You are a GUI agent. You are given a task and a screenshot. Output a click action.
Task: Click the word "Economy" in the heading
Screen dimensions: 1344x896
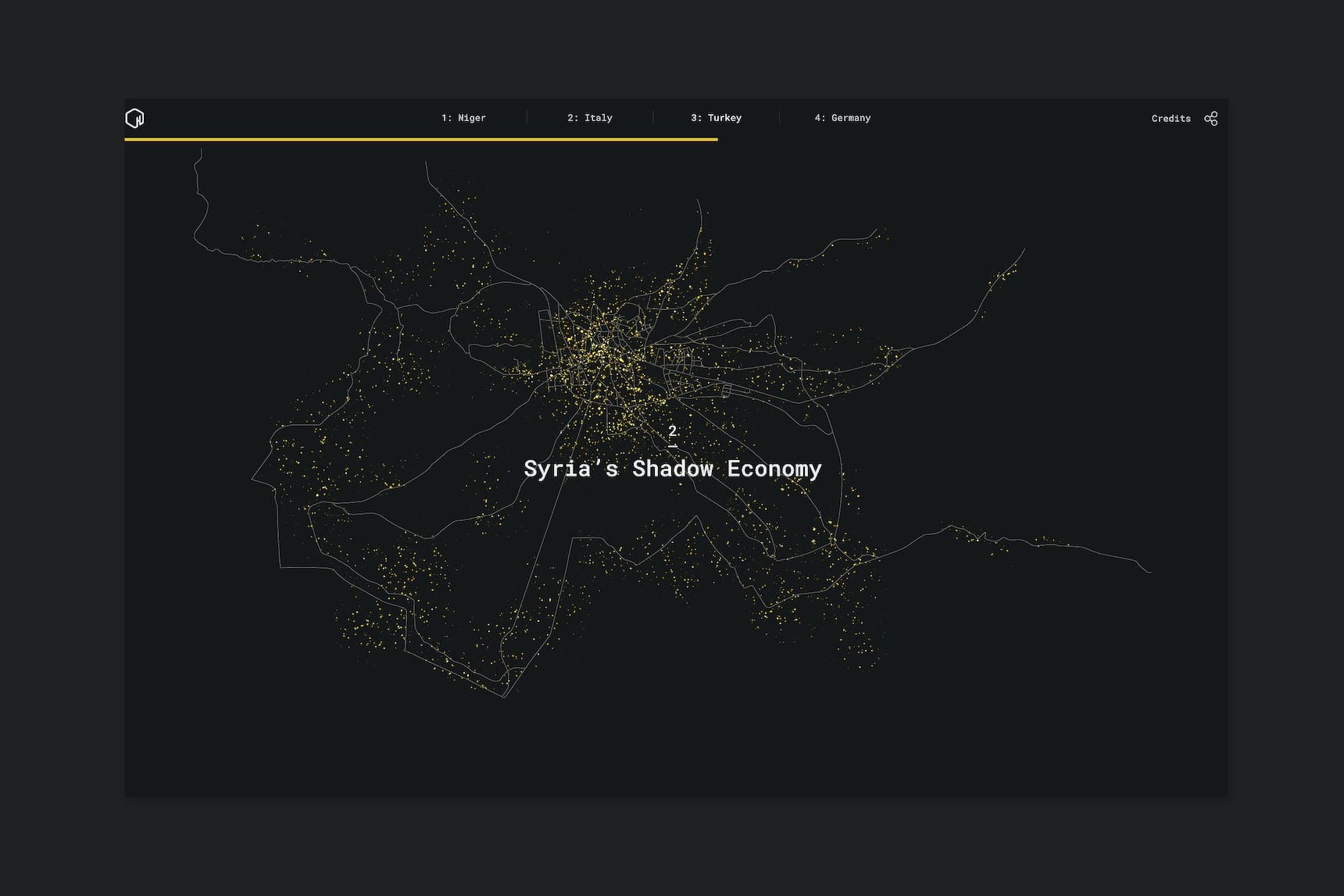coord(774,469)
